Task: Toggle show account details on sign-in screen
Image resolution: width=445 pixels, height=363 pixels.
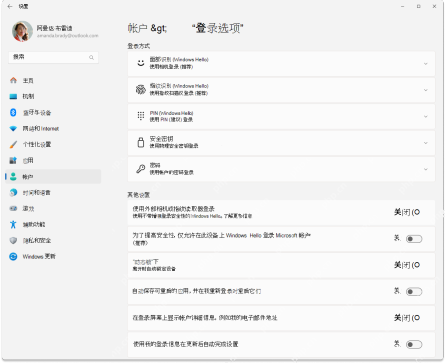Action: point(407,318)
